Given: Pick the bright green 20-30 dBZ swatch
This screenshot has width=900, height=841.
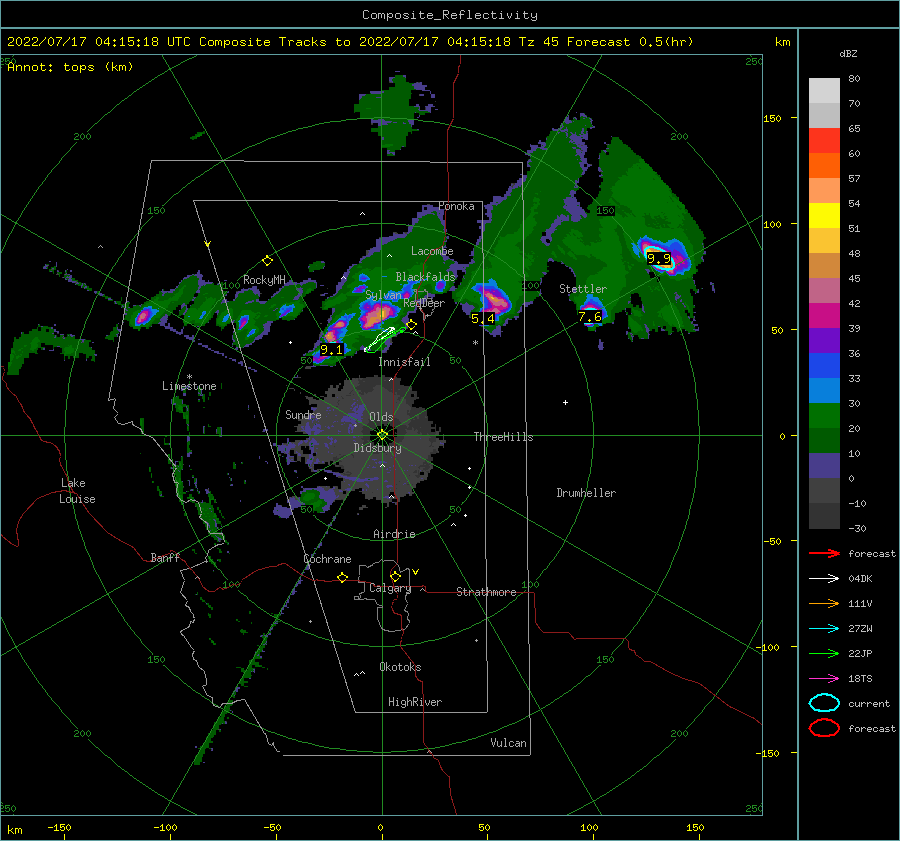Looking at the screenshot, I should (824, 416).
